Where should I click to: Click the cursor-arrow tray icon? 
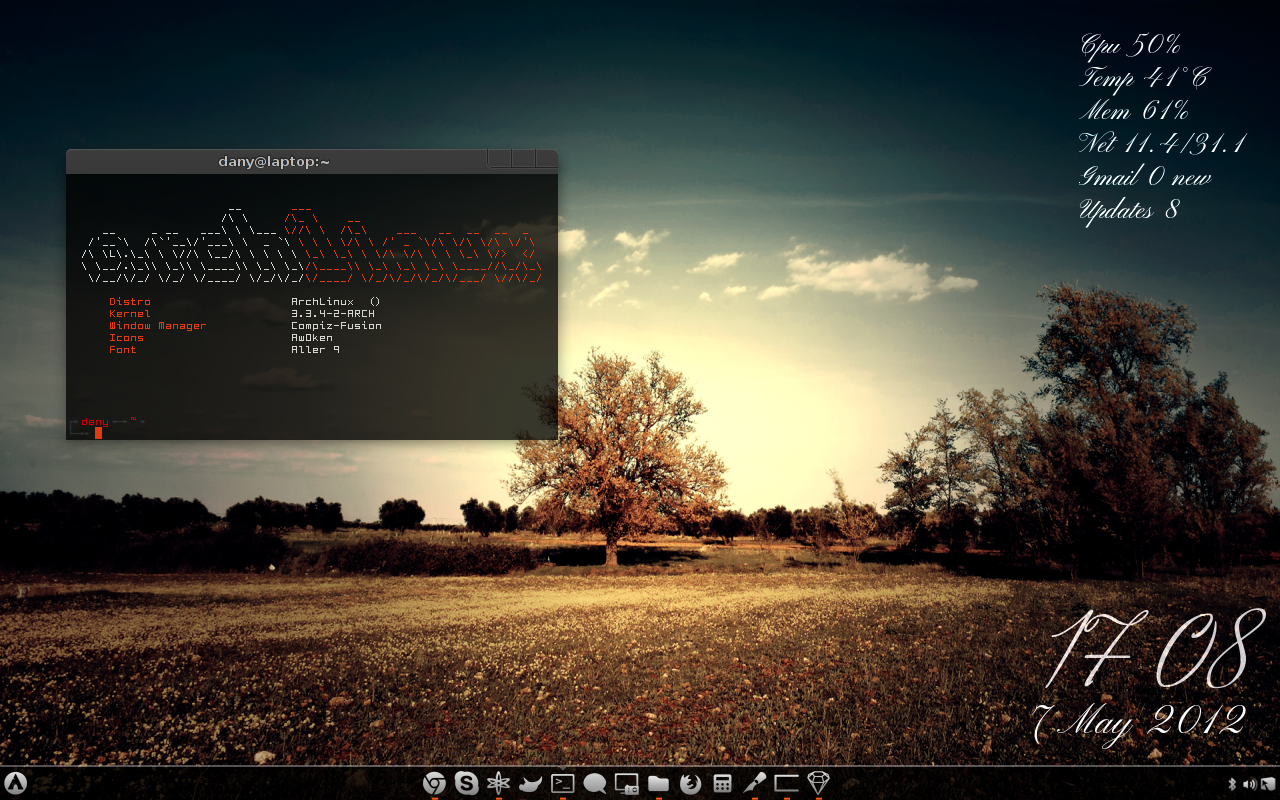pyautogui.click(x=1267, y=784)
